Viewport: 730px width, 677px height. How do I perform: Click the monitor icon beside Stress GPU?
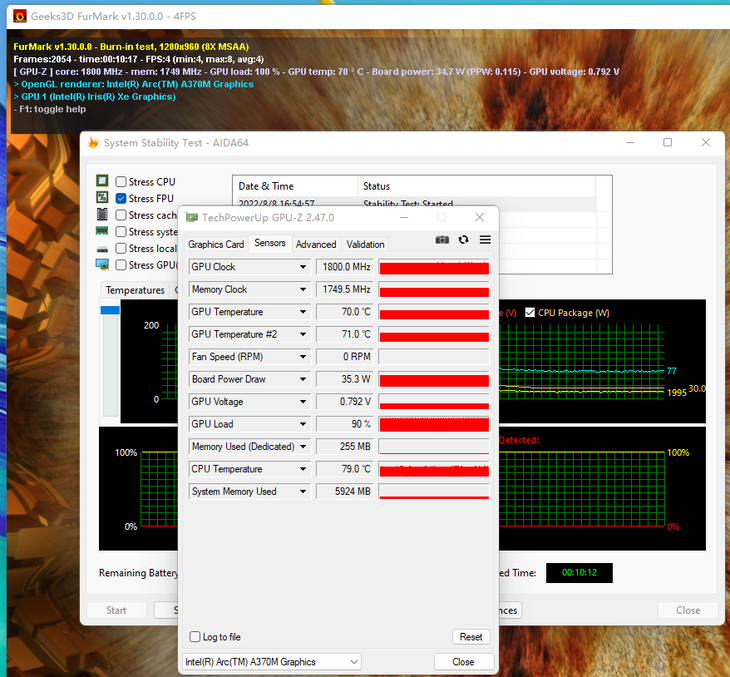tap(102, 264)
